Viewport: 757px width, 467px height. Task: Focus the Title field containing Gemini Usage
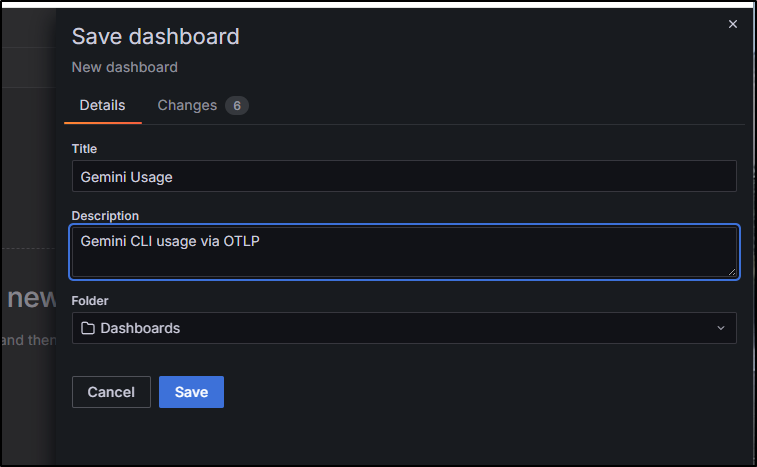click(x=404, y=176)
